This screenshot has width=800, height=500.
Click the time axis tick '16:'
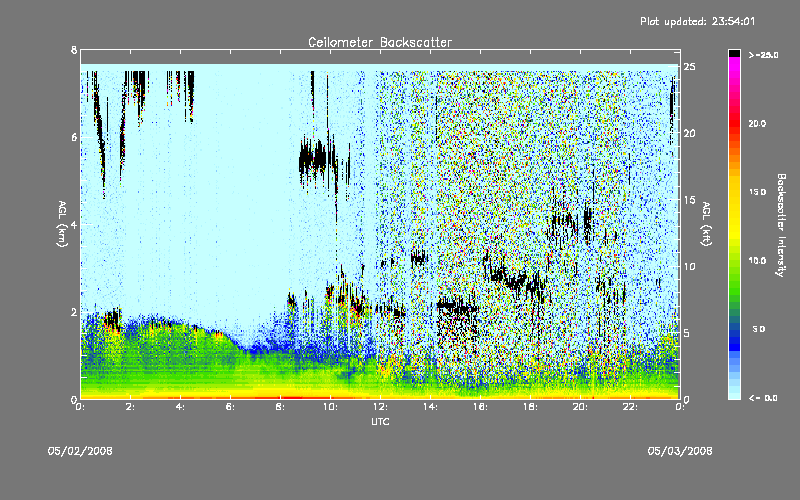tap(481, 407)
